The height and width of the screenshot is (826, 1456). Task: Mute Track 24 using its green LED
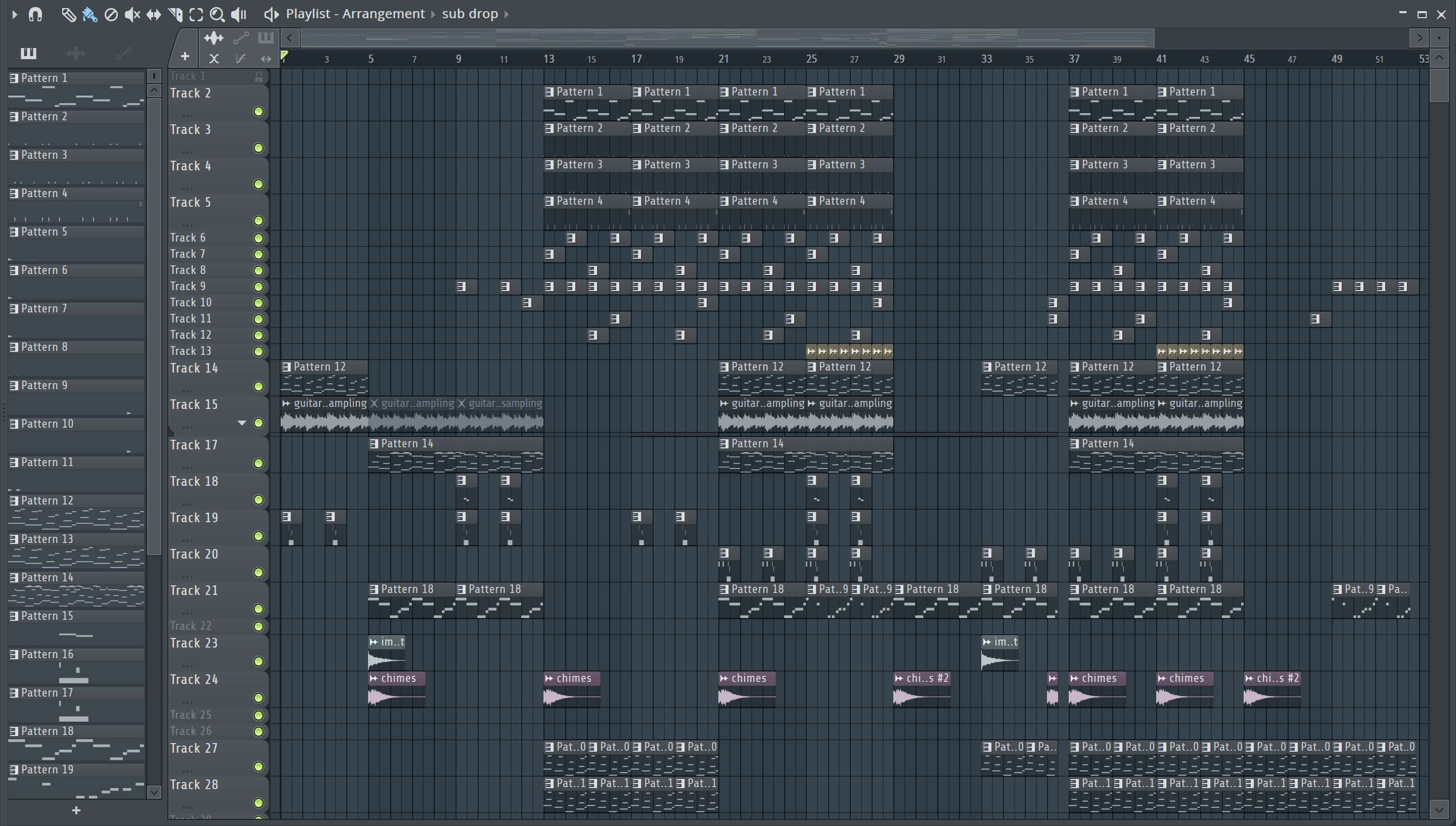point(259,698)
